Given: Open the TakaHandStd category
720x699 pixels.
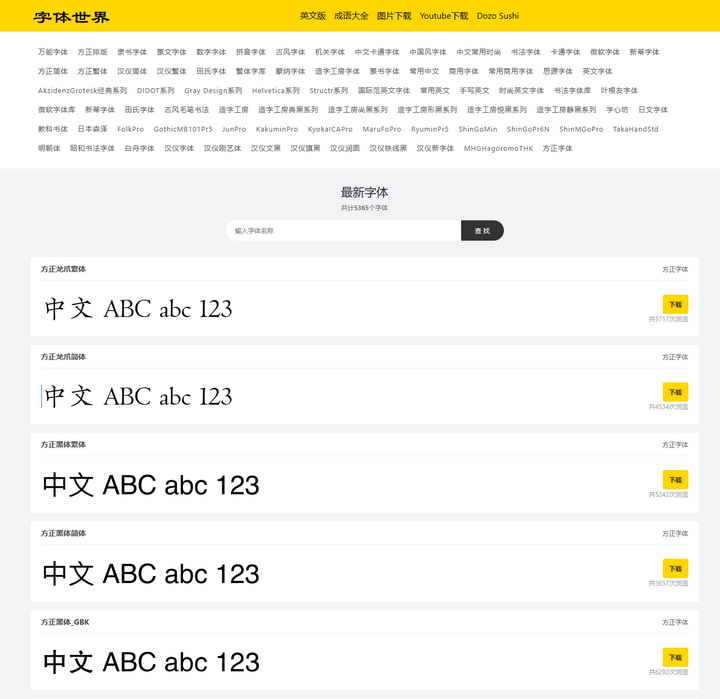Looking at the screenshot, I should coord(636,129).
